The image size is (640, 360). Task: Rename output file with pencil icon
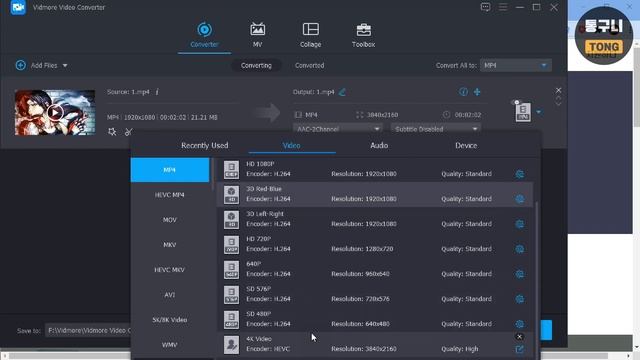tap(342, 92)
